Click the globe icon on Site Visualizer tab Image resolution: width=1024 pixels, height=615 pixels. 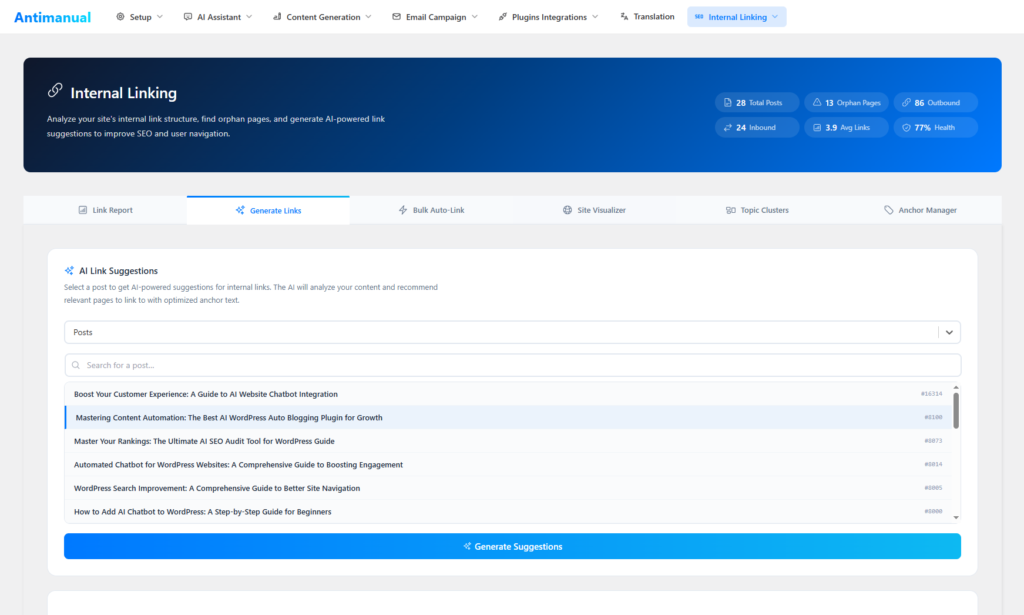click(566, 210)
